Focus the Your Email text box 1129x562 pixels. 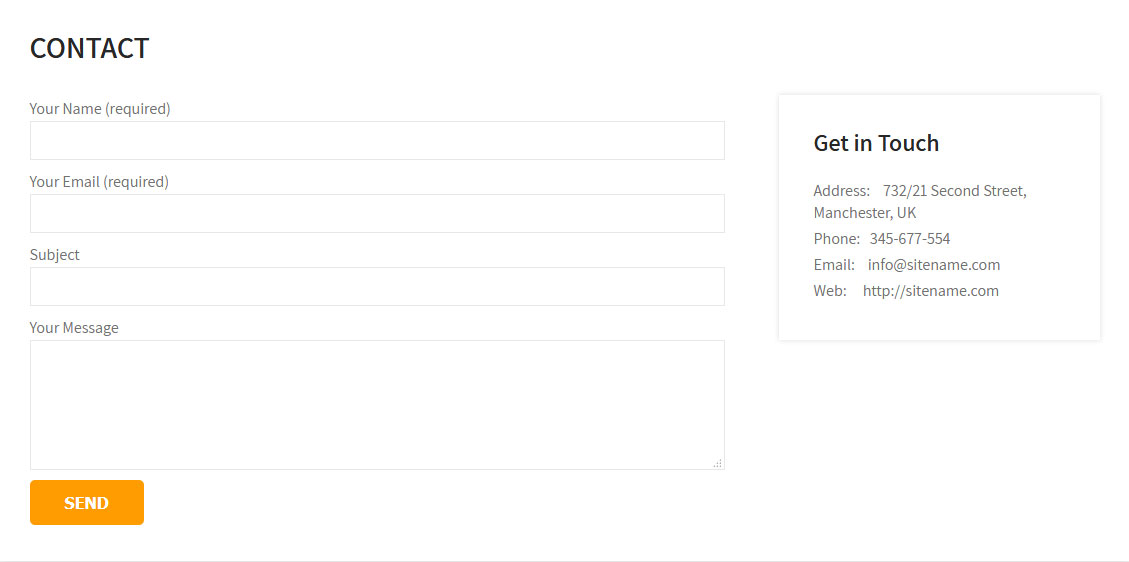(377, 213)
